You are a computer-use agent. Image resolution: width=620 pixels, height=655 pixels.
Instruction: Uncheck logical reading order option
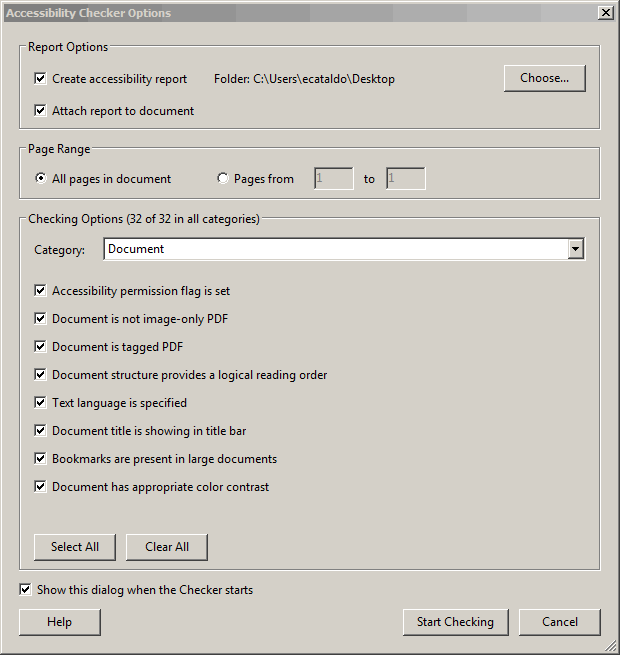pyautogui.click(x=41, y=375)
